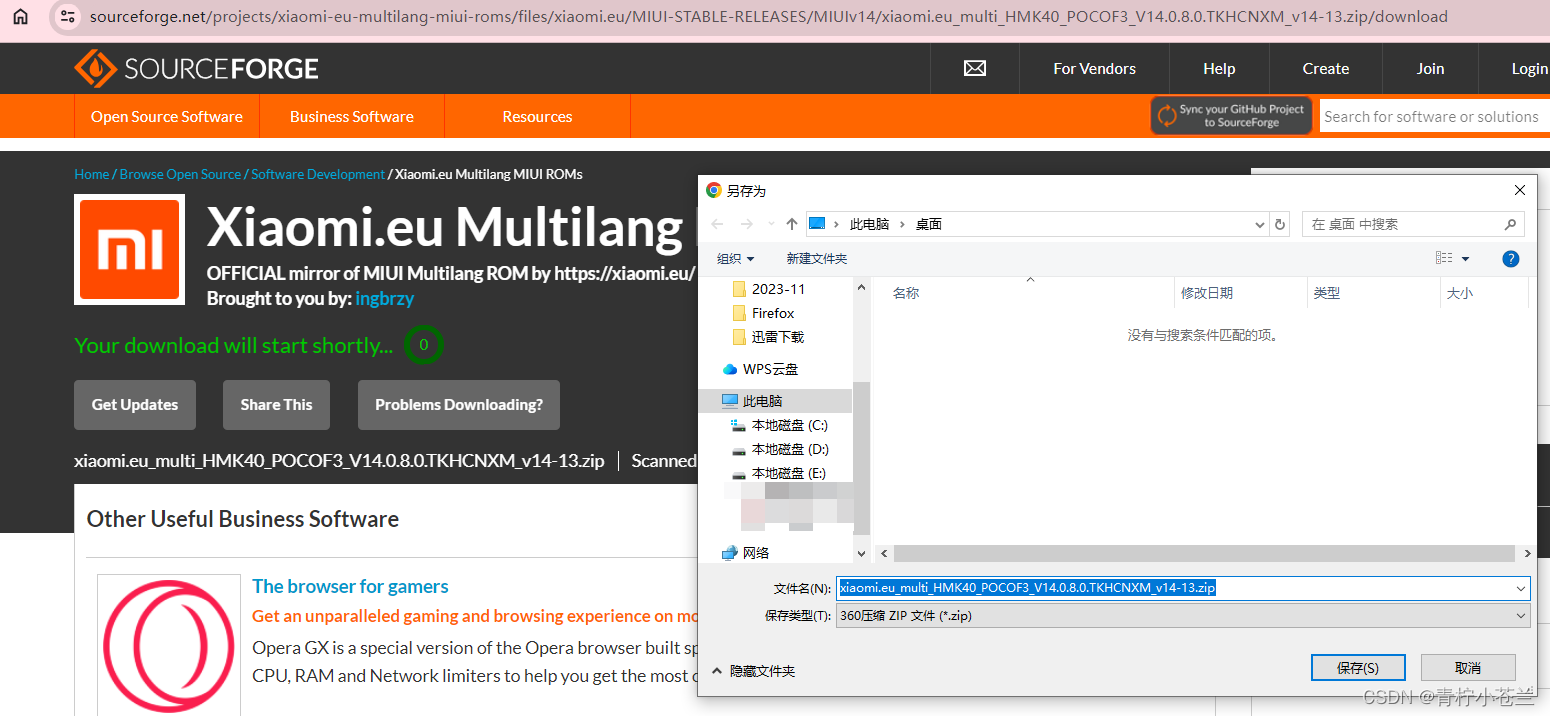Go up one folder level arrow
Image resolution: width=1550 pixels, height=716 pixels.
(x=792, y=224)
